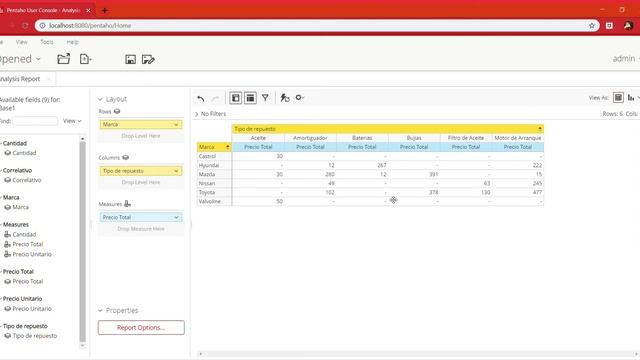Click the admin user label

click(x=624, y=59)
